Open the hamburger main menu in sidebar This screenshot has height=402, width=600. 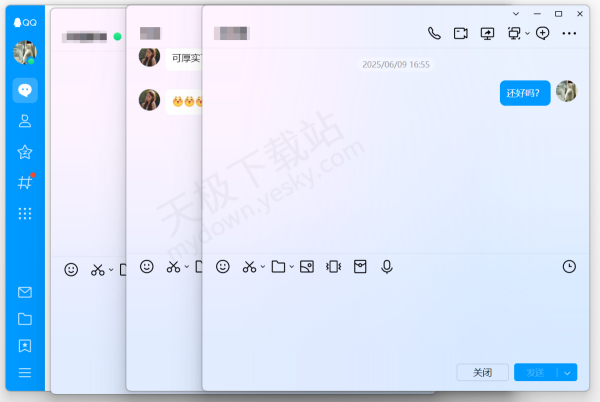25,373
